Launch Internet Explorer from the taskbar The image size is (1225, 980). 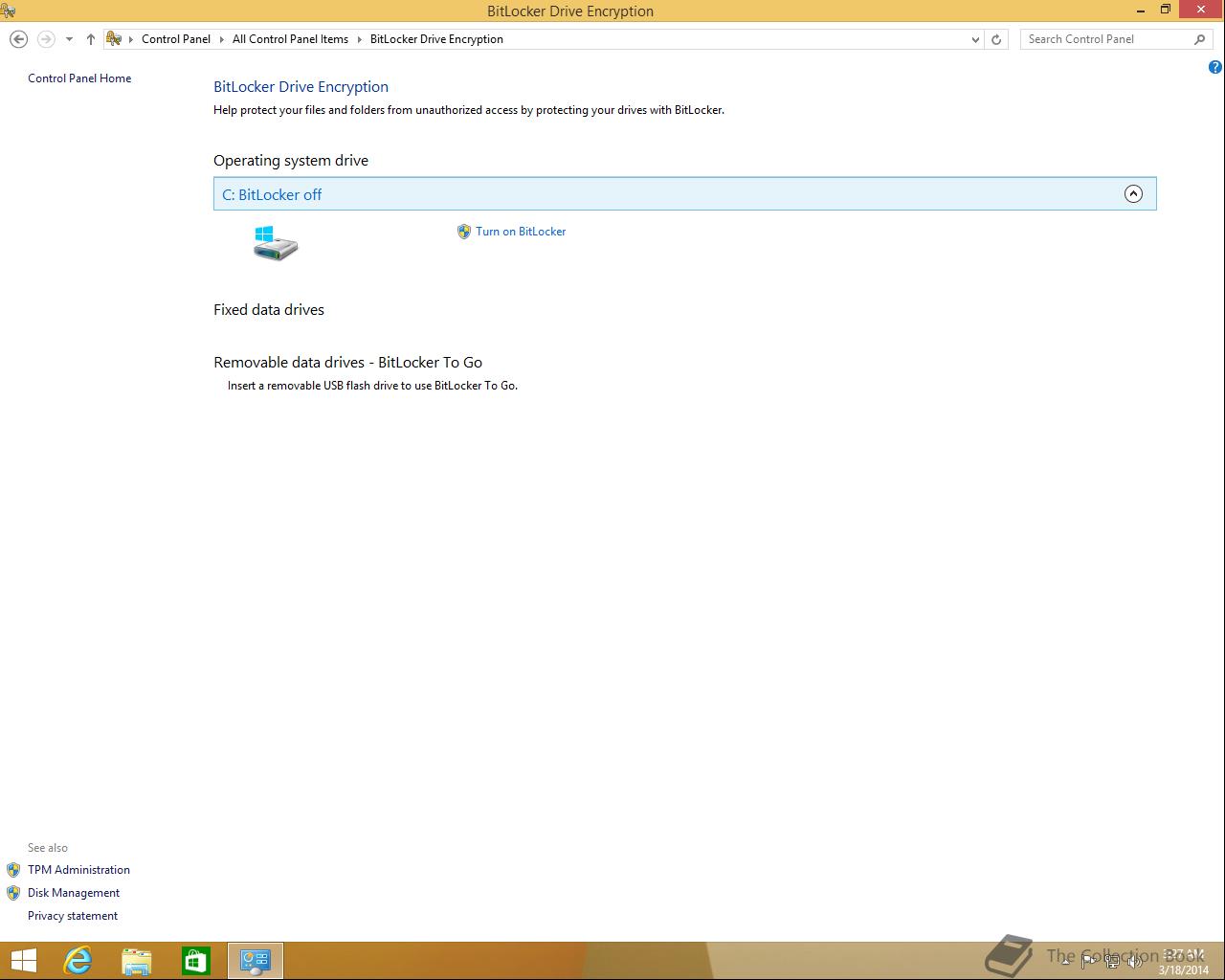(x=77, y=961)
